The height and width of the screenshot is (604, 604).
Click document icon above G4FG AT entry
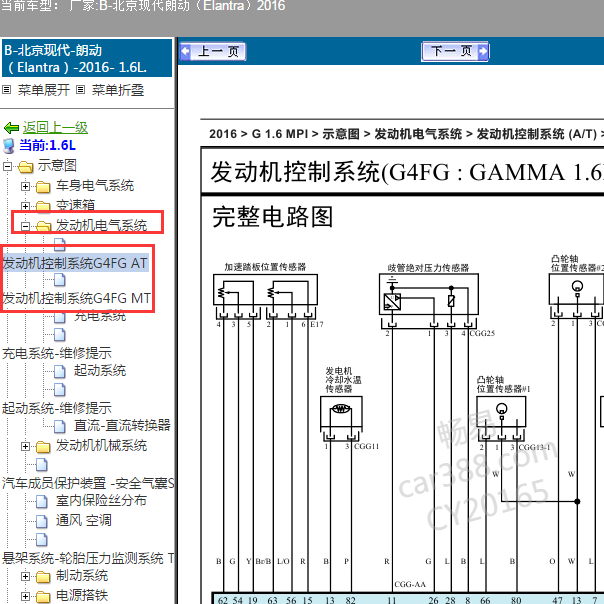(60, 245)
